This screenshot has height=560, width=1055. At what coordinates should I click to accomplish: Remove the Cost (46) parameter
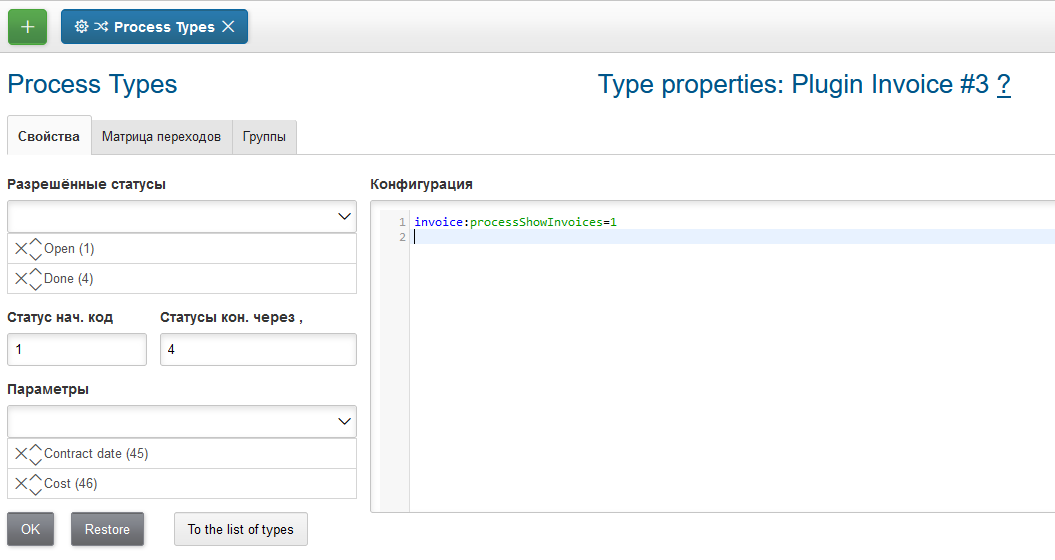point(21,484)
